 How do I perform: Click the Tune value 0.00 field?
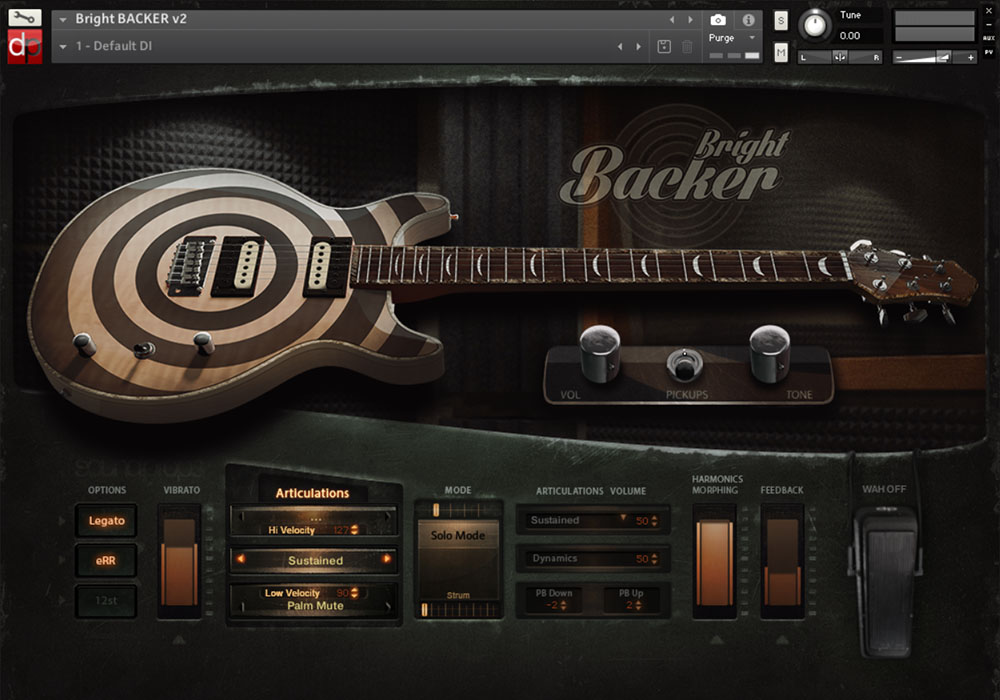[858, 36]
